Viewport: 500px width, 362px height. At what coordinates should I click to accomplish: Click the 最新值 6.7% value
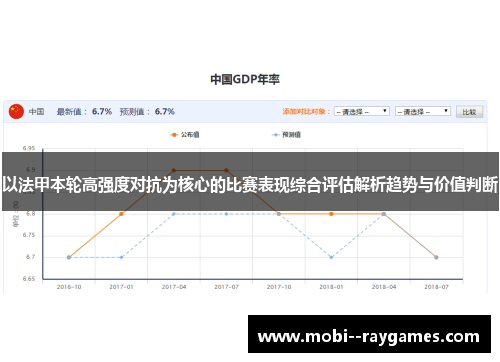tap(102, 111)
